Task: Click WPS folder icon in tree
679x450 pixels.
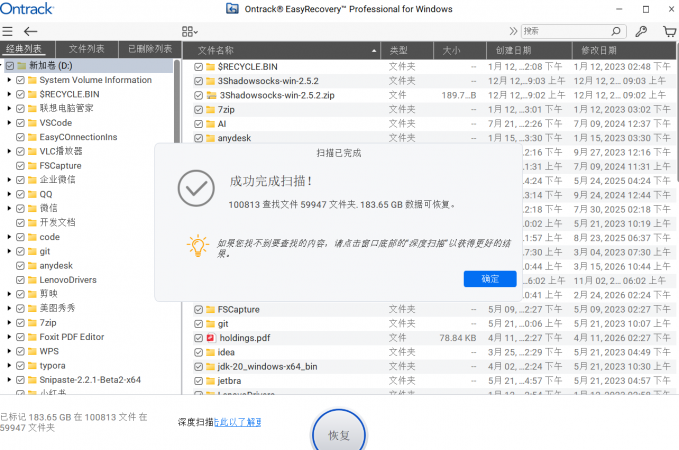Action: tap(32, 351)
